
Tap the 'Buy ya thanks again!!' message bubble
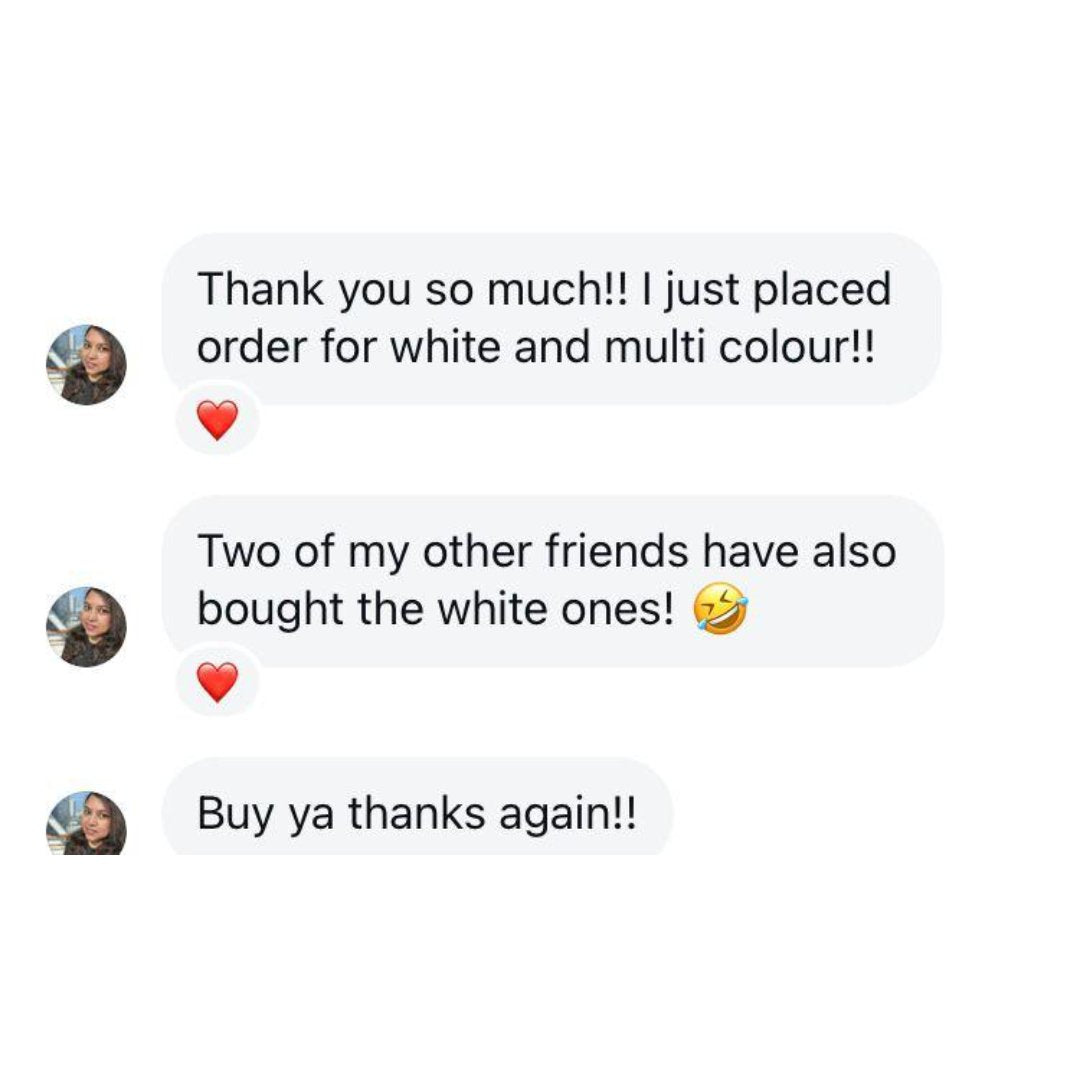(416, 814)
